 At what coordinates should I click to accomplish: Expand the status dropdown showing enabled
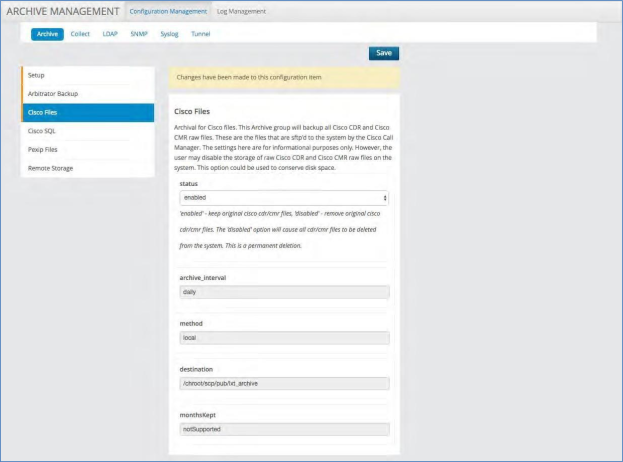click(x=283, y=199)
